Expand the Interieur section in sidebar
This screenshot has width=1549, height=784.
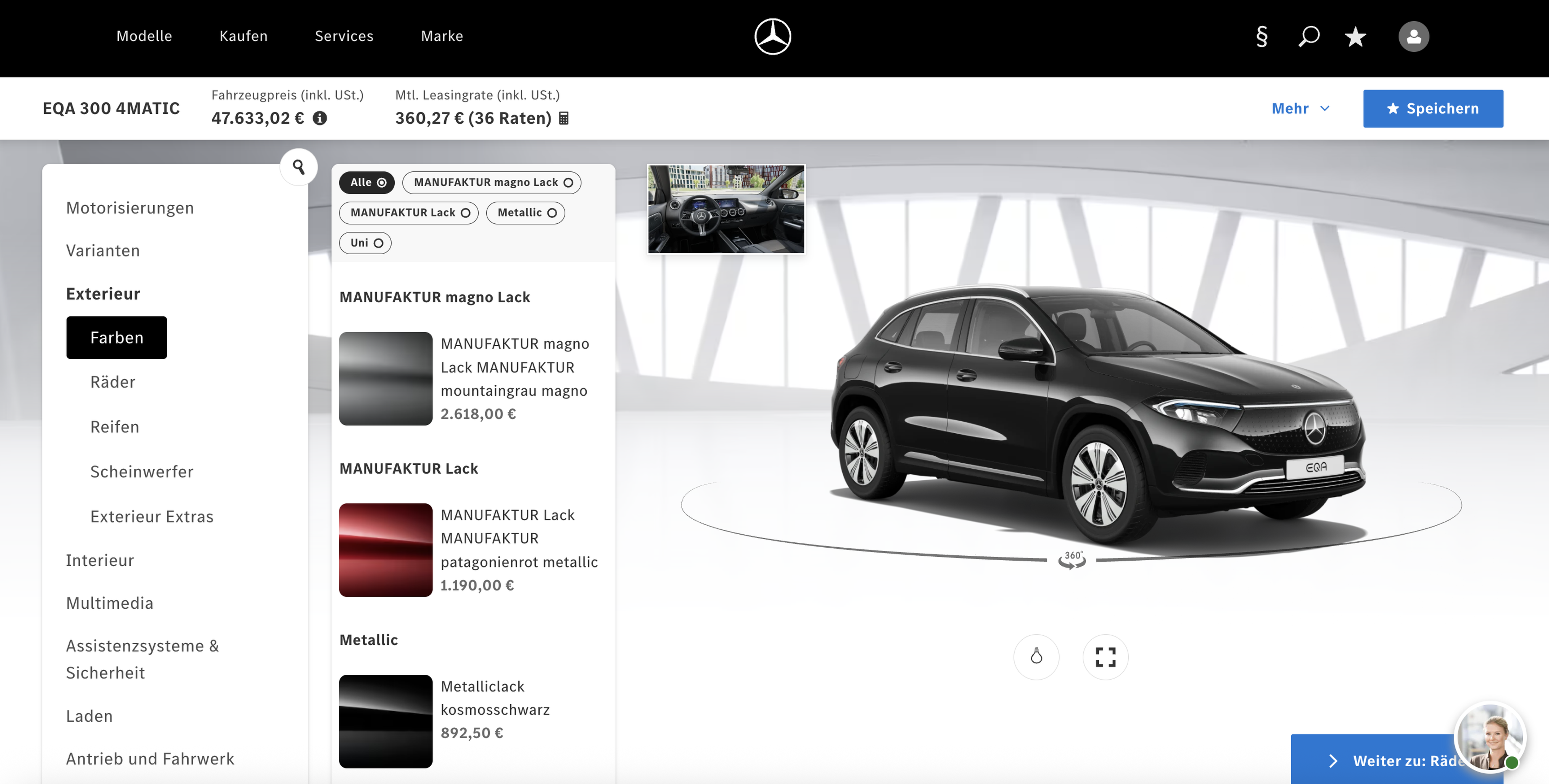100,560
